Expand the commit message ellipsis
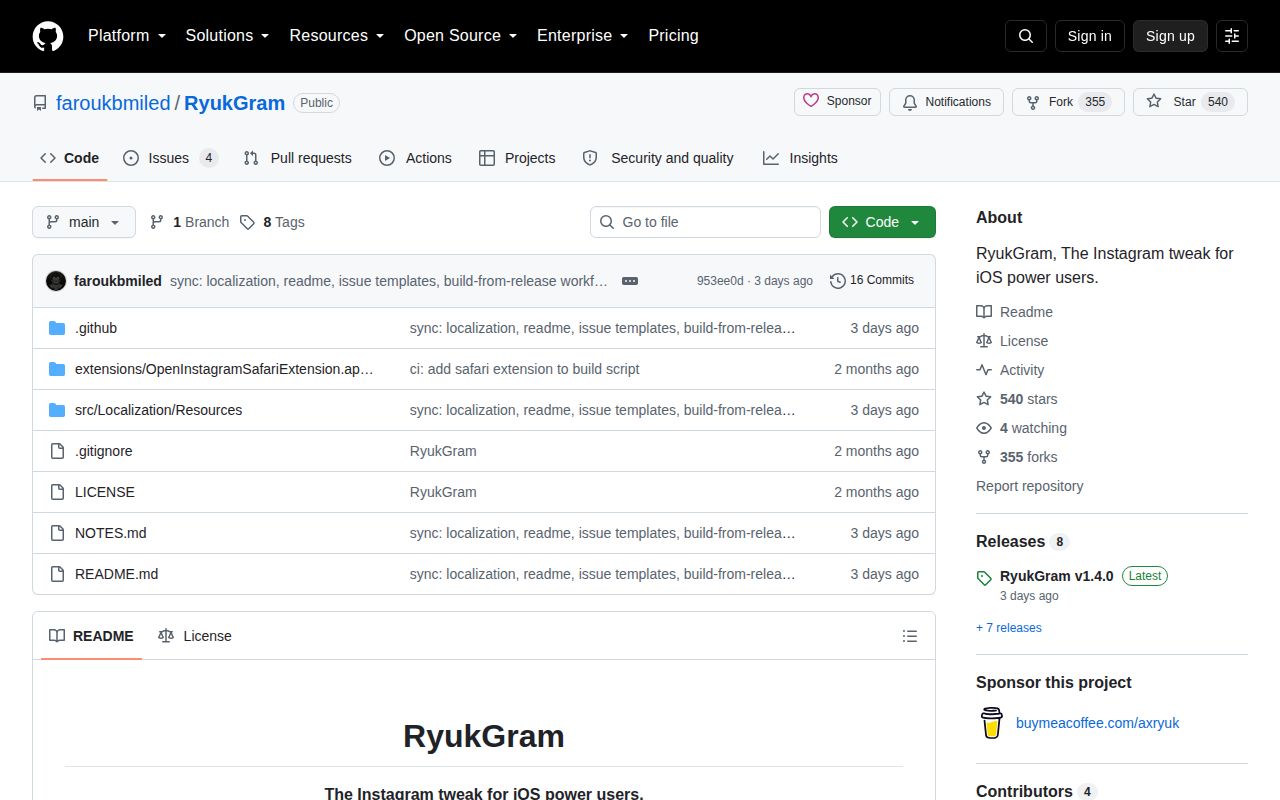This screenshot has width=1280, height=800. 630,281
